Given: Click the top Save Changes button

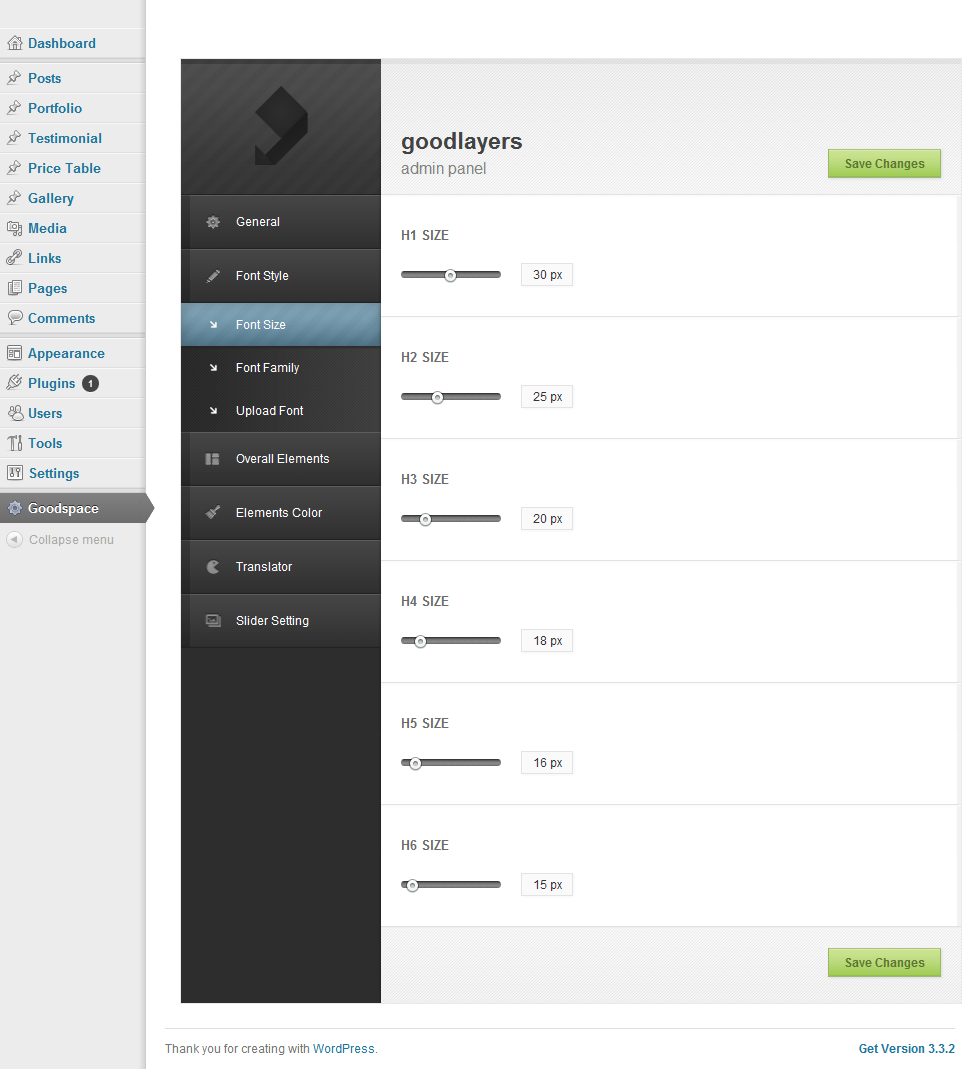Looking at the screenshot, I should click(x=884, y=164).
